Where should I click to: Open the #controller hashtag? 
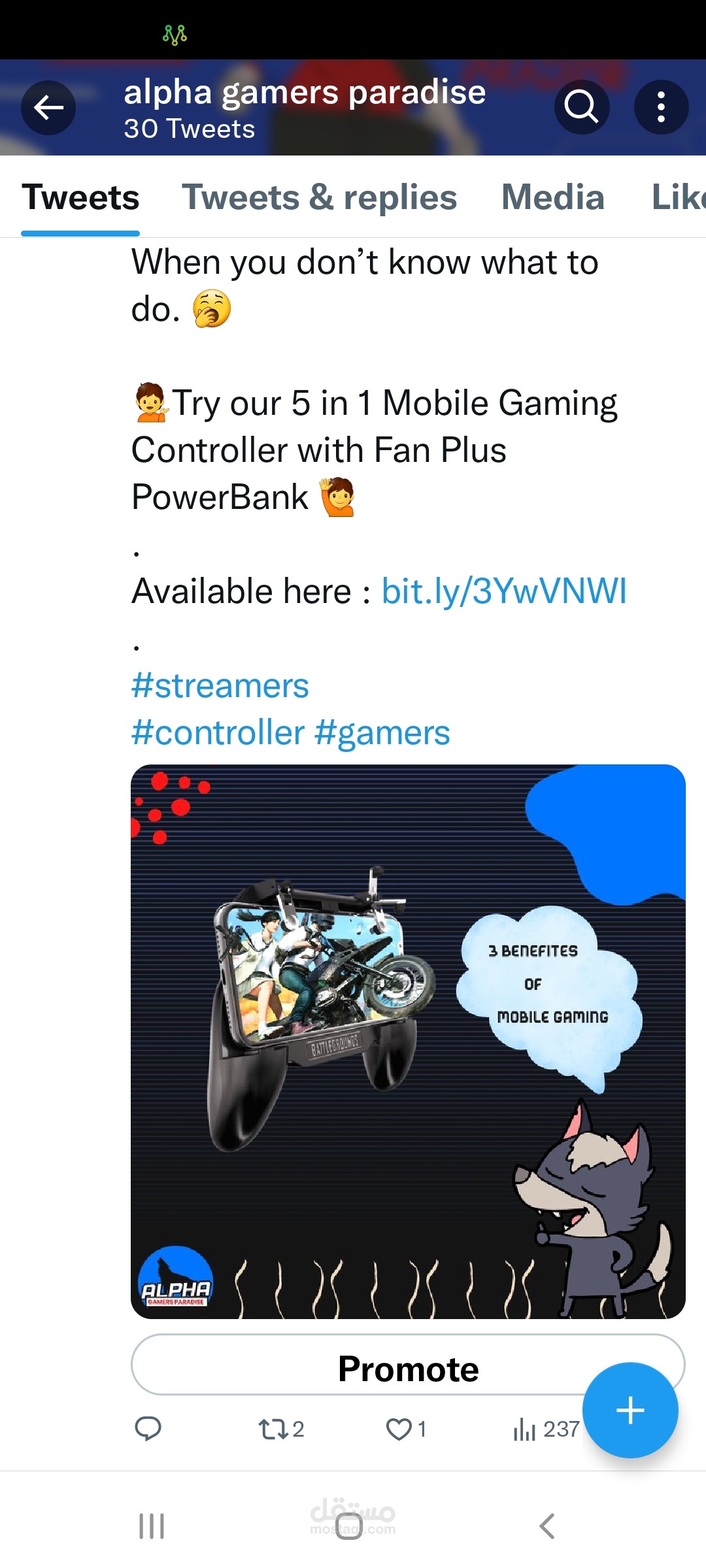click(218, 732)
